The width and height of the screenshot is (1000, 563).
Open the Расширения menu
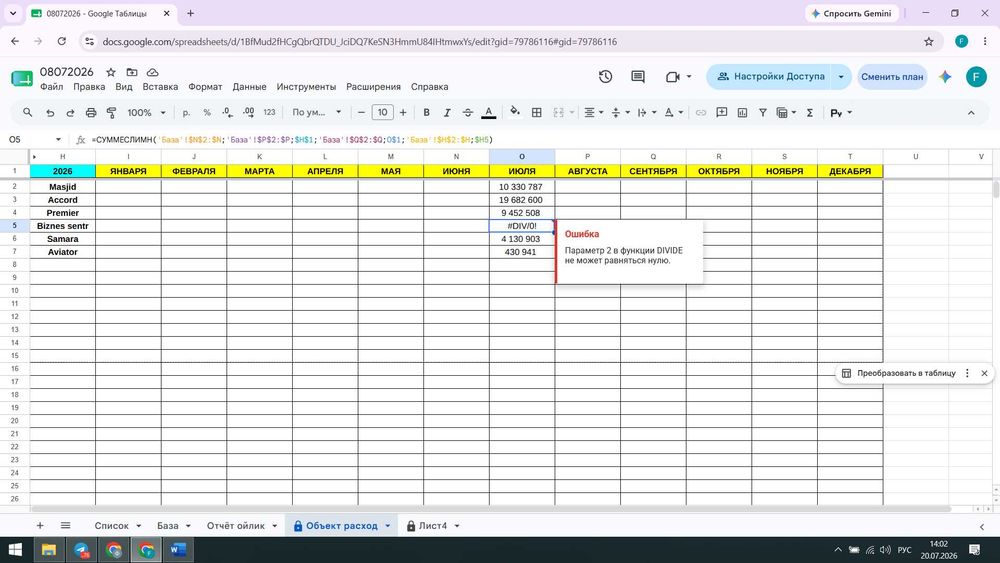tap(373, 87)
